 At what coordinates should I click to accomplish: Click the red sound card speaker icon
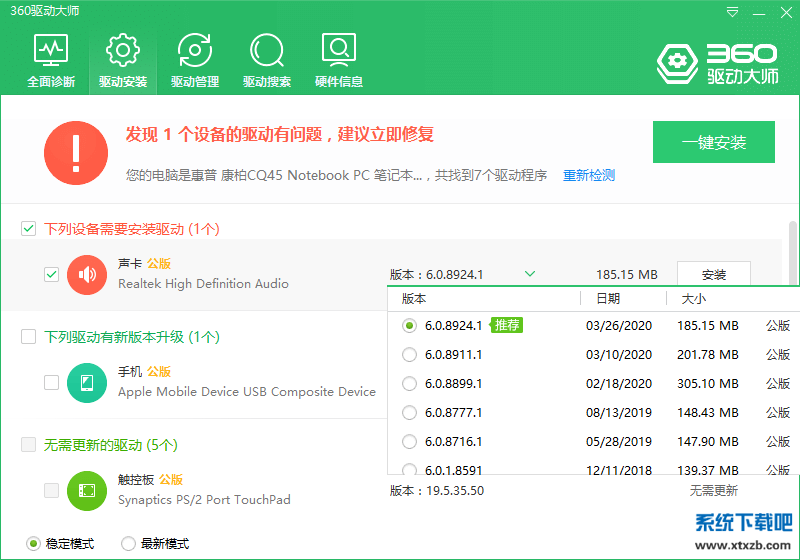click(87, 274)
